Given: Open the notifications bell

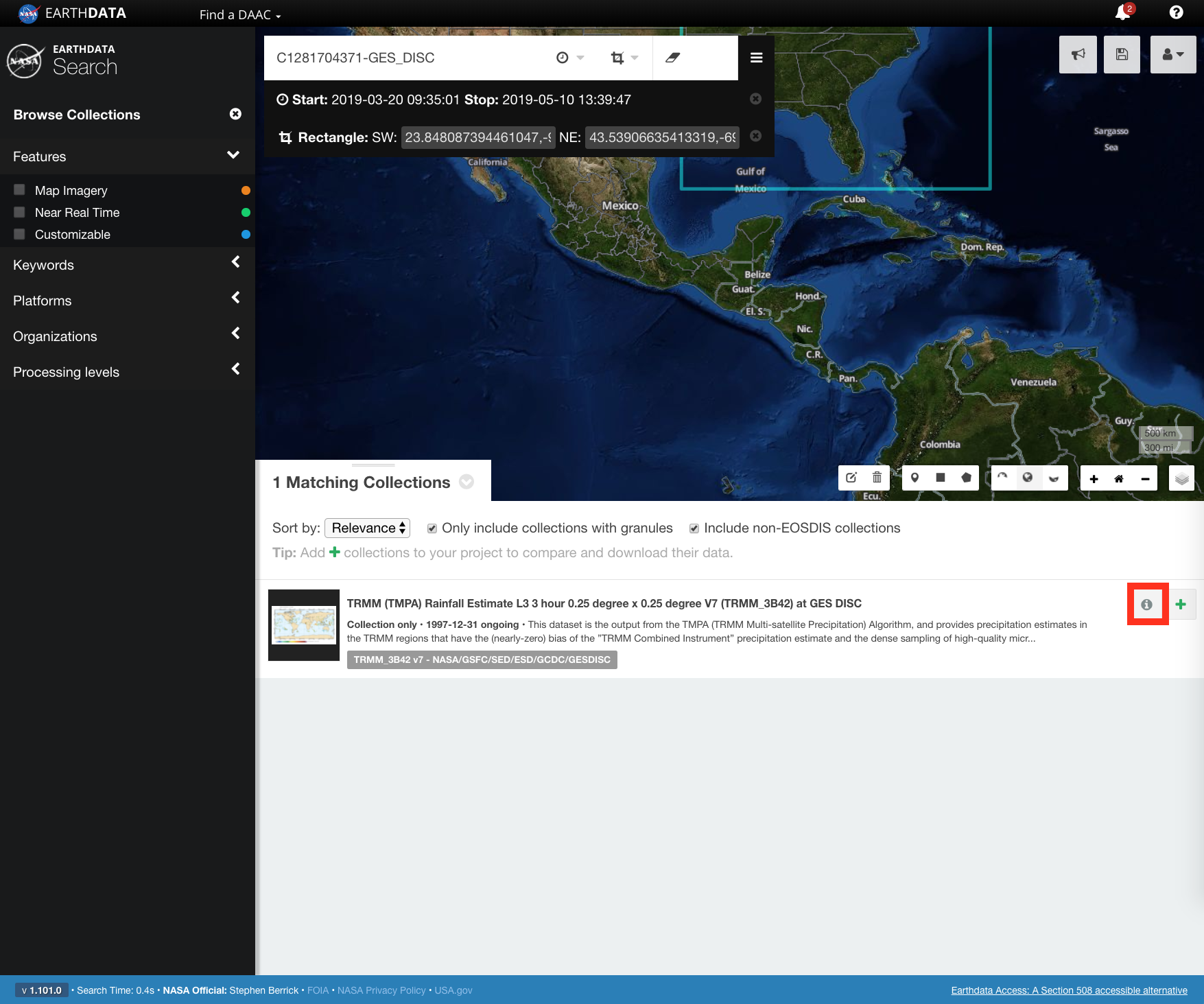Looking at the screenshot, I should pyautogui.click(x=1123, y=12).
